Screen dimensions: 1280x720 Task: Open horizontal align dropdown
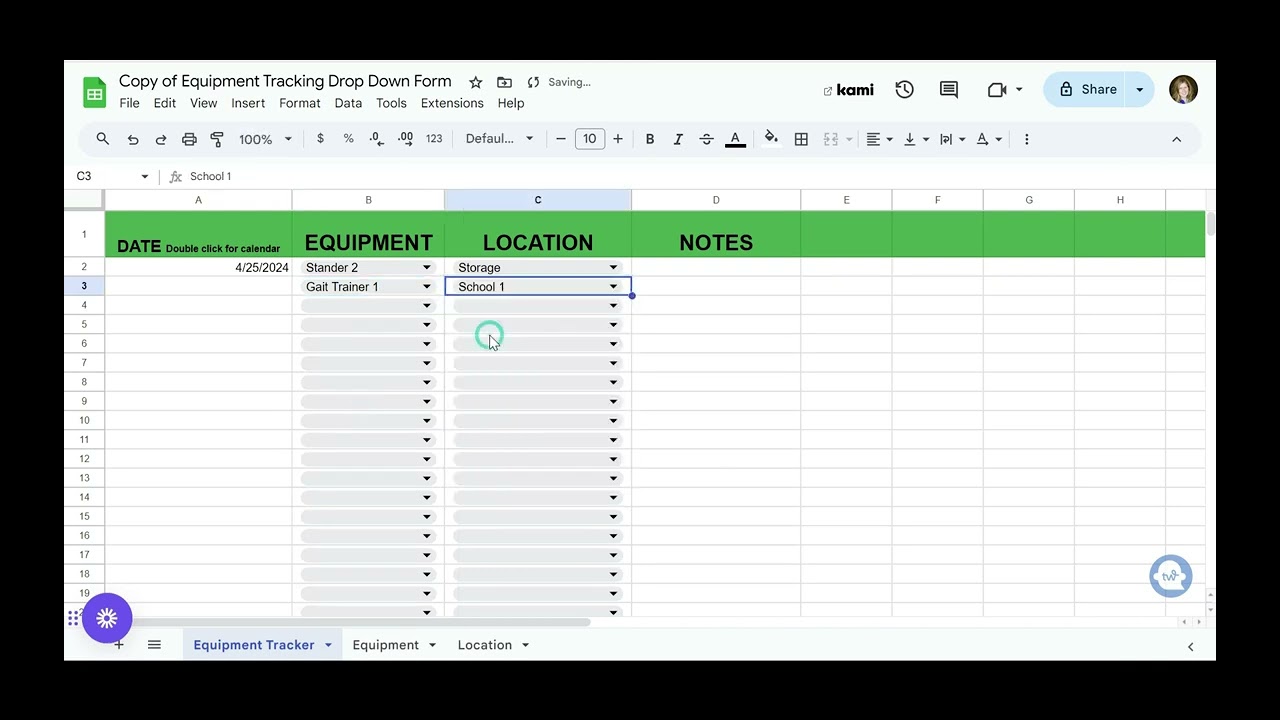879,139
